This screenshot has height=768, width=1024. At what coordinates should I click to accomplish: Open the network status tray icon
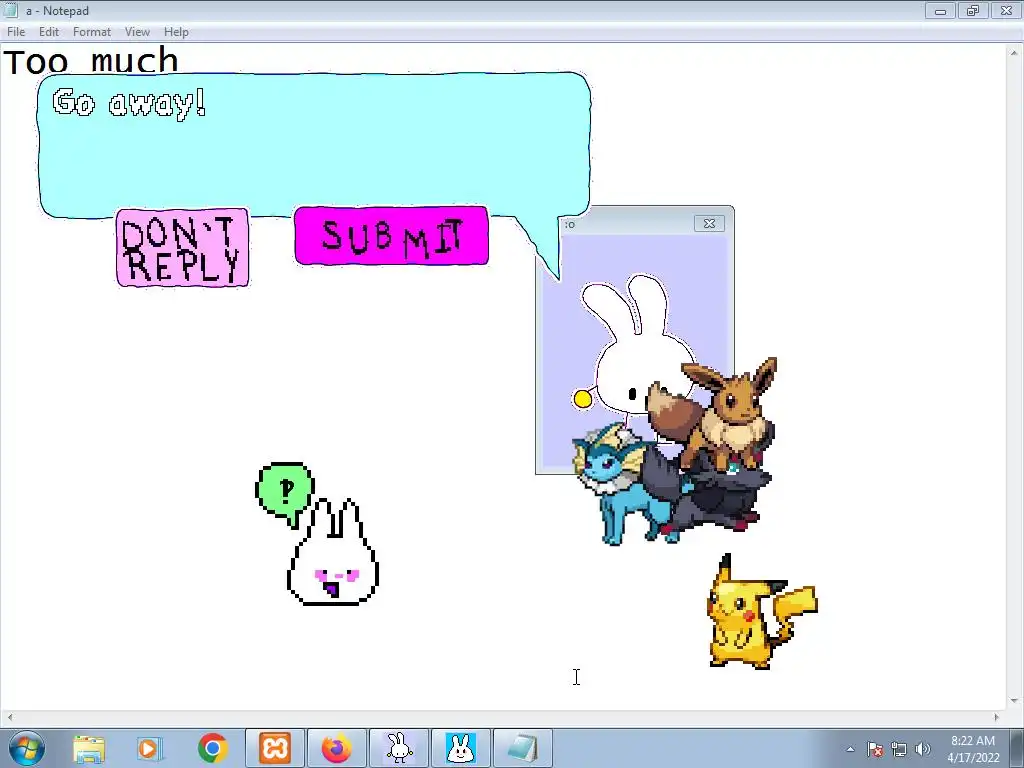899,749
